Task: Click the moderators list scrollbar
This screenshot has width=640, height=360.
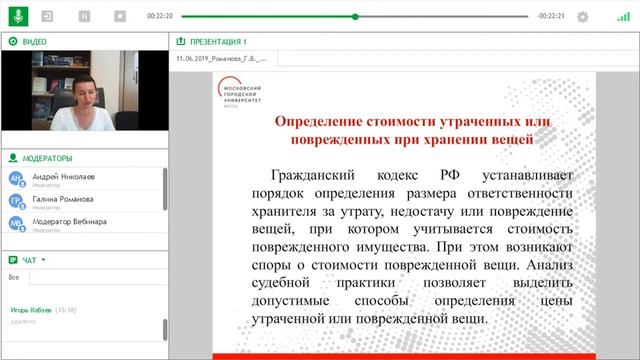Action: coord(165,189)
